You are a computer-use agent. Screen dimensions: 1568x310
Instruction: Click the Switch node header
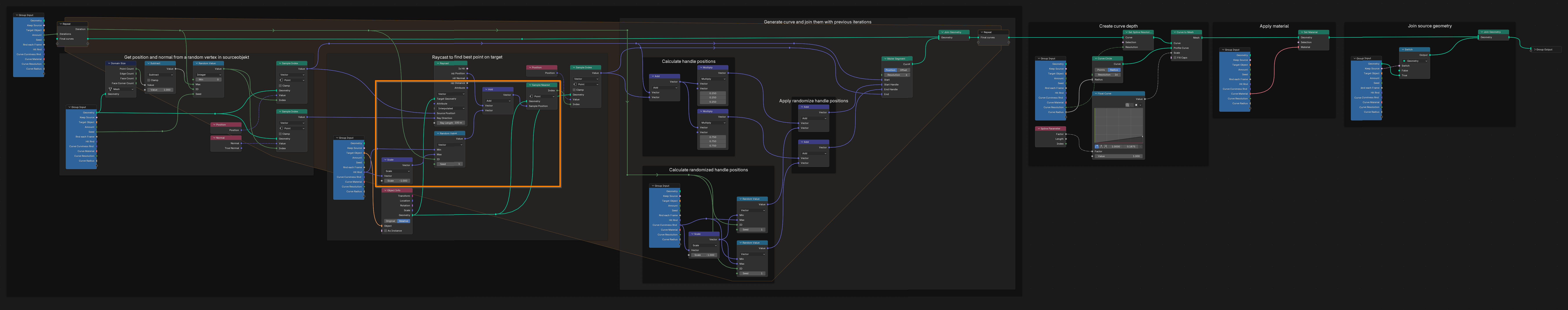pyautogui.click(x=1415, y=50)
